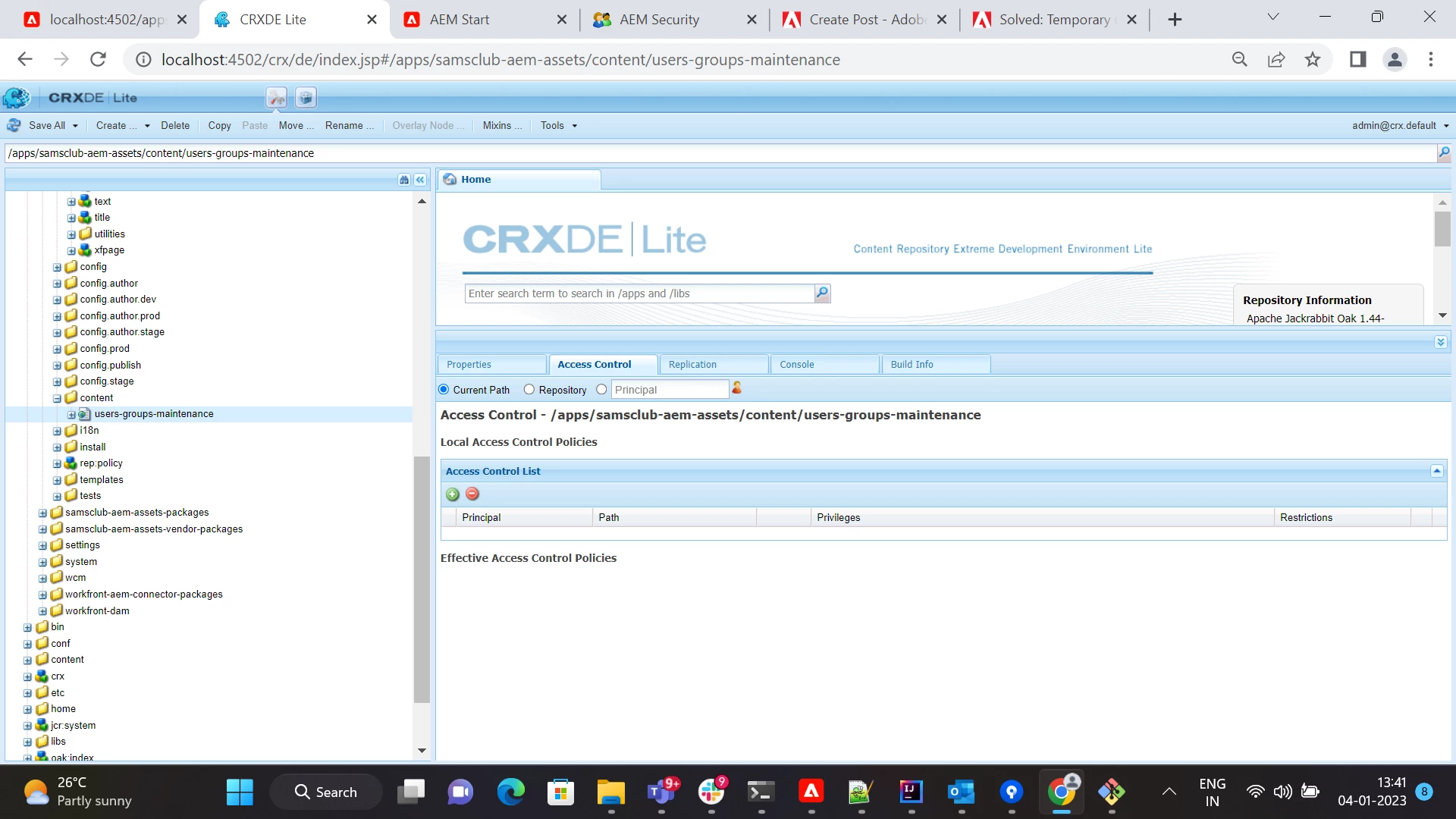Select the Current Path radio button

point(444,390)
